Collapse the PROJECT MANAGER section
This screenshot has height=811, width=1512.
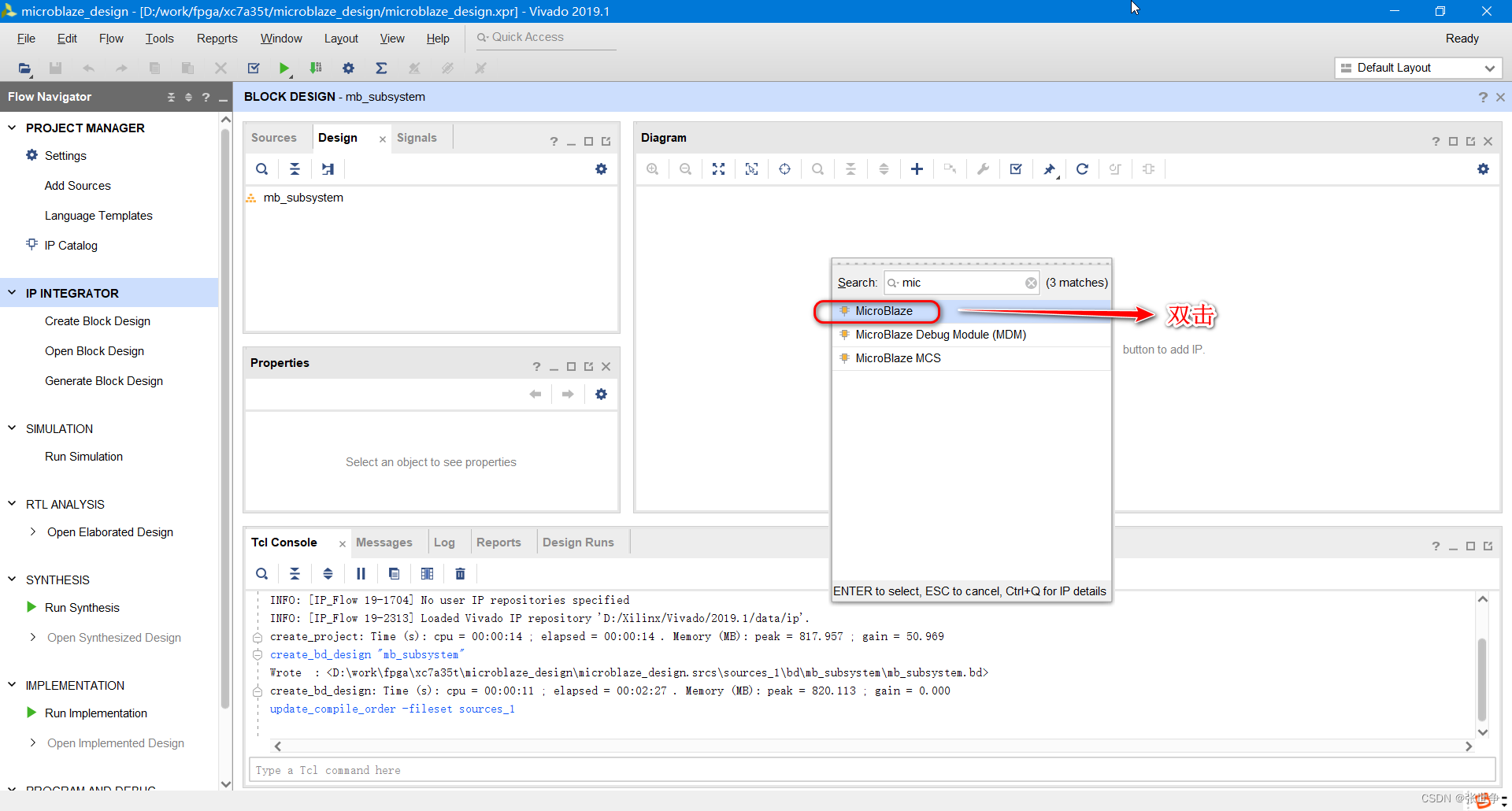(x=12, y=128)
